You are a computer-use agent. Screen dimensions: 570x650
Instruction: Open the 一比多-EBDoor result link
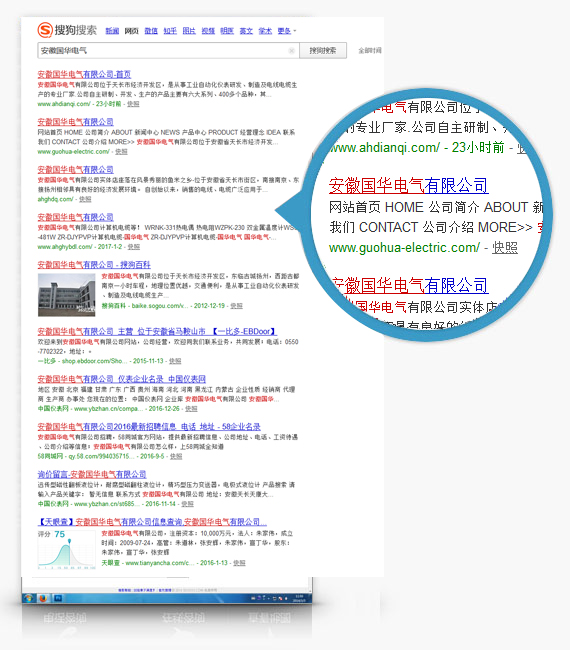click(157, 331)
